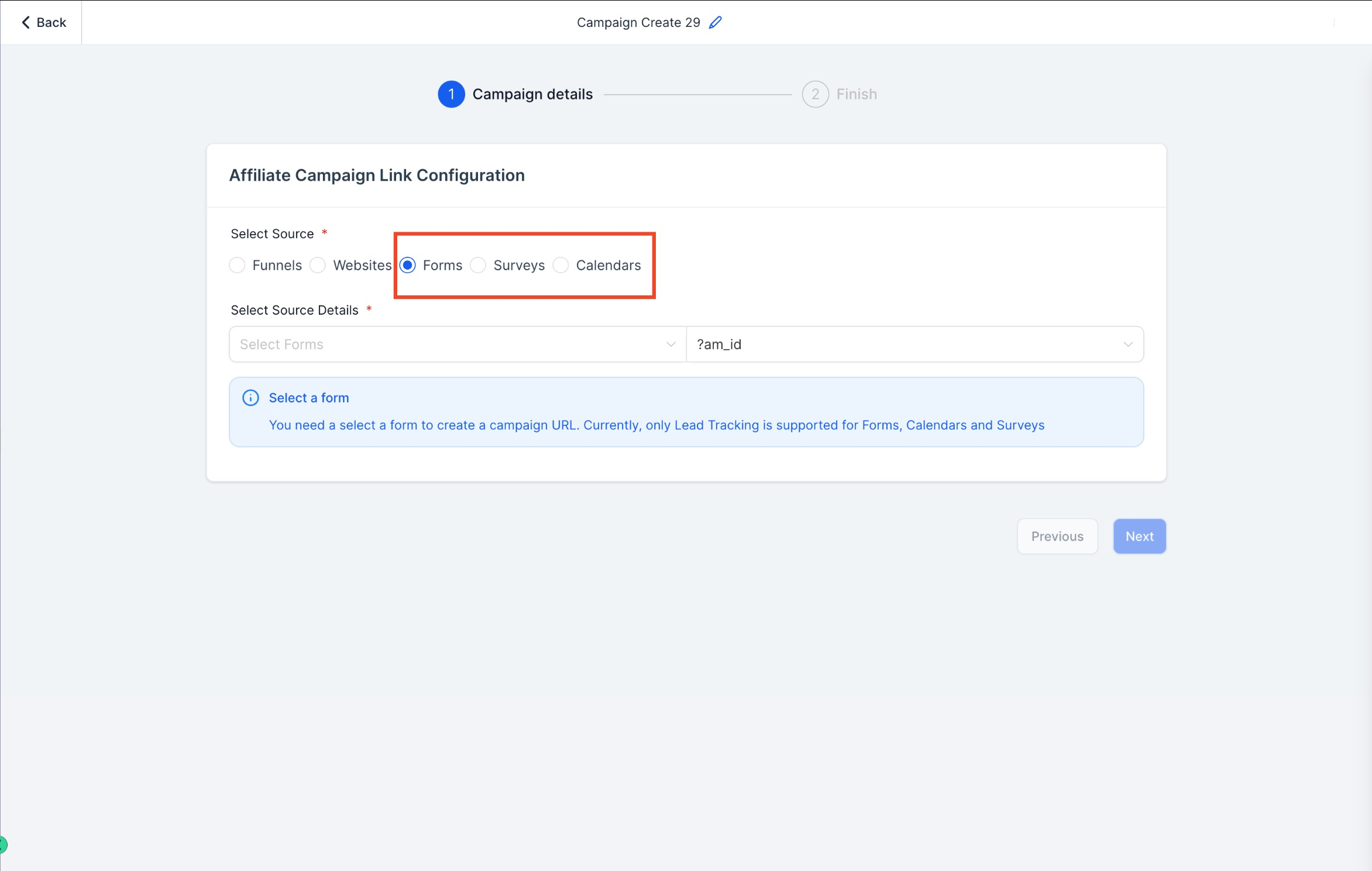Click the info icon beside Select a form
This screenshot has height=871, width=1372.
[250, 398]
